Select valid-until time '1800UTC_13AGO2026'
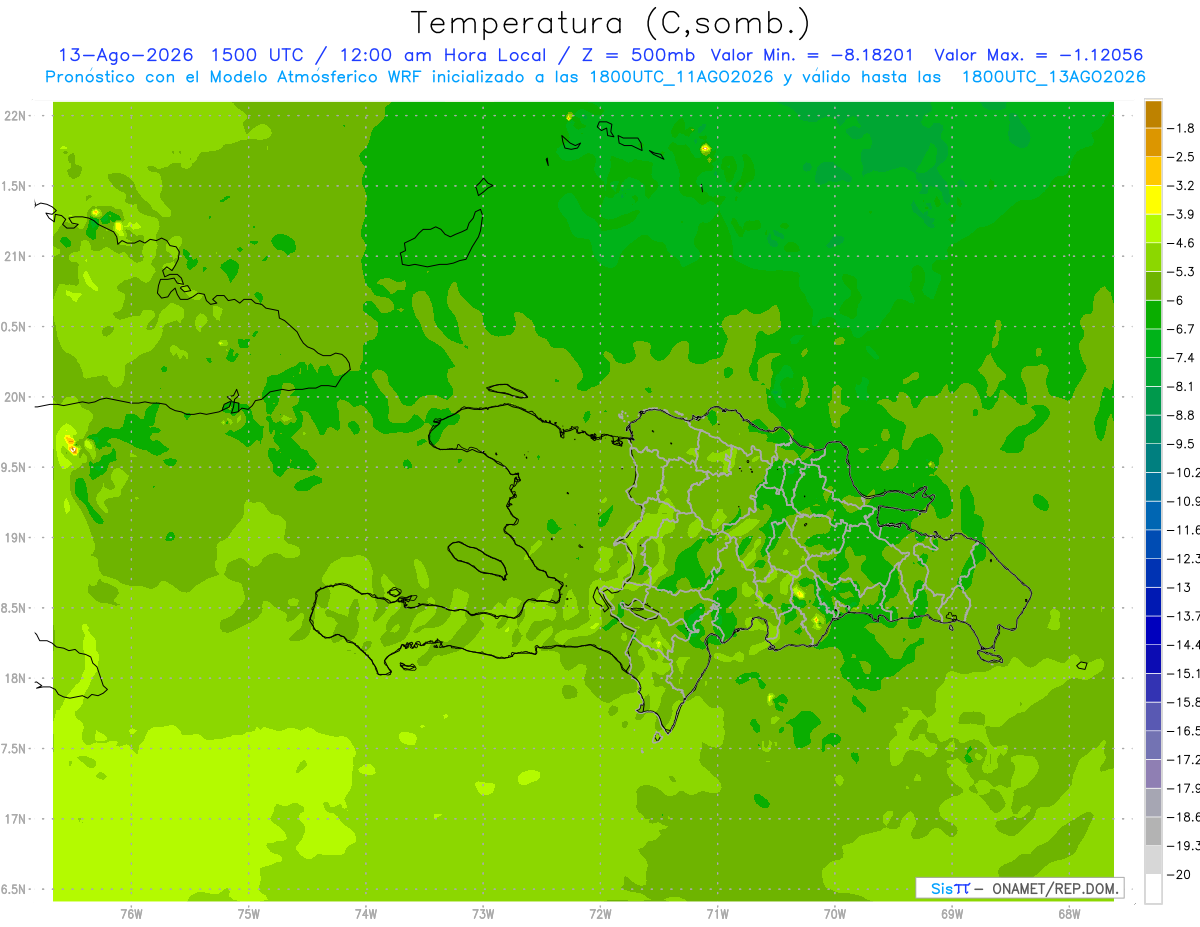Screen dimensions: 1200x927 click(x=1053, y=77)
